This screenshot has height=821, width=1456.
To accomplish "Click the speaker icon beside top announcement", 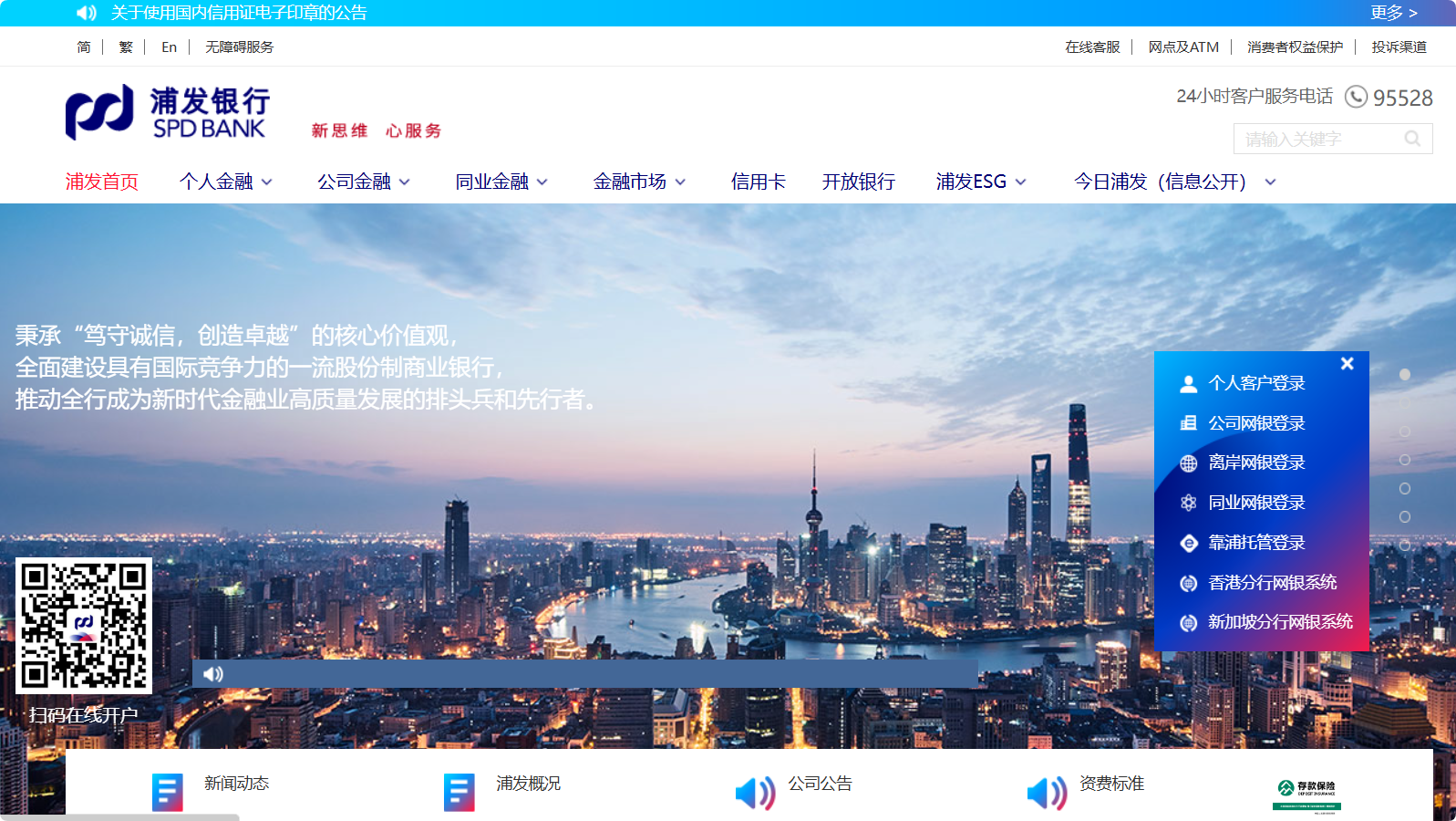I will pos(87,13).
